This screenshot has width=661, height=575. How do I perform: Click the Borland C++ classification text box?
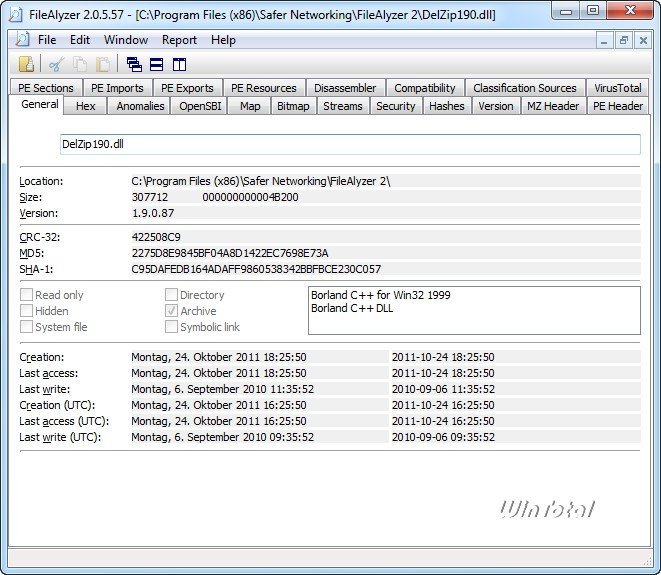tap(474, 311)
